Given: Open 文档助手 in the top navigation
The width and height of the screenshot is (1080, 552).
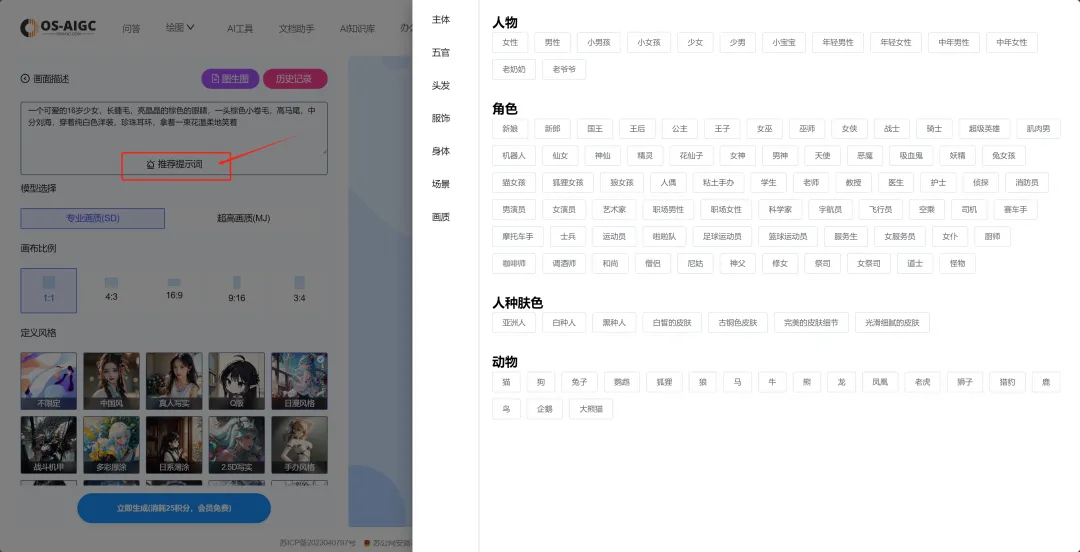Looking at the screenshot, I should pyautogui.click(x=296, y=28).
